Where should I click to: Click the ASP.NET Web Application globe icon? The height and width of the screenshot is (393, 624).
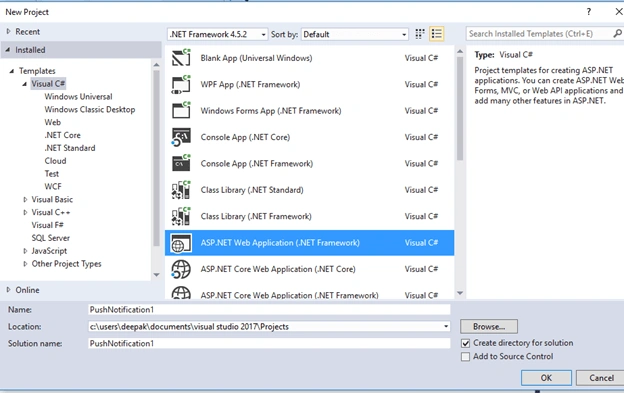coord(181,243)
